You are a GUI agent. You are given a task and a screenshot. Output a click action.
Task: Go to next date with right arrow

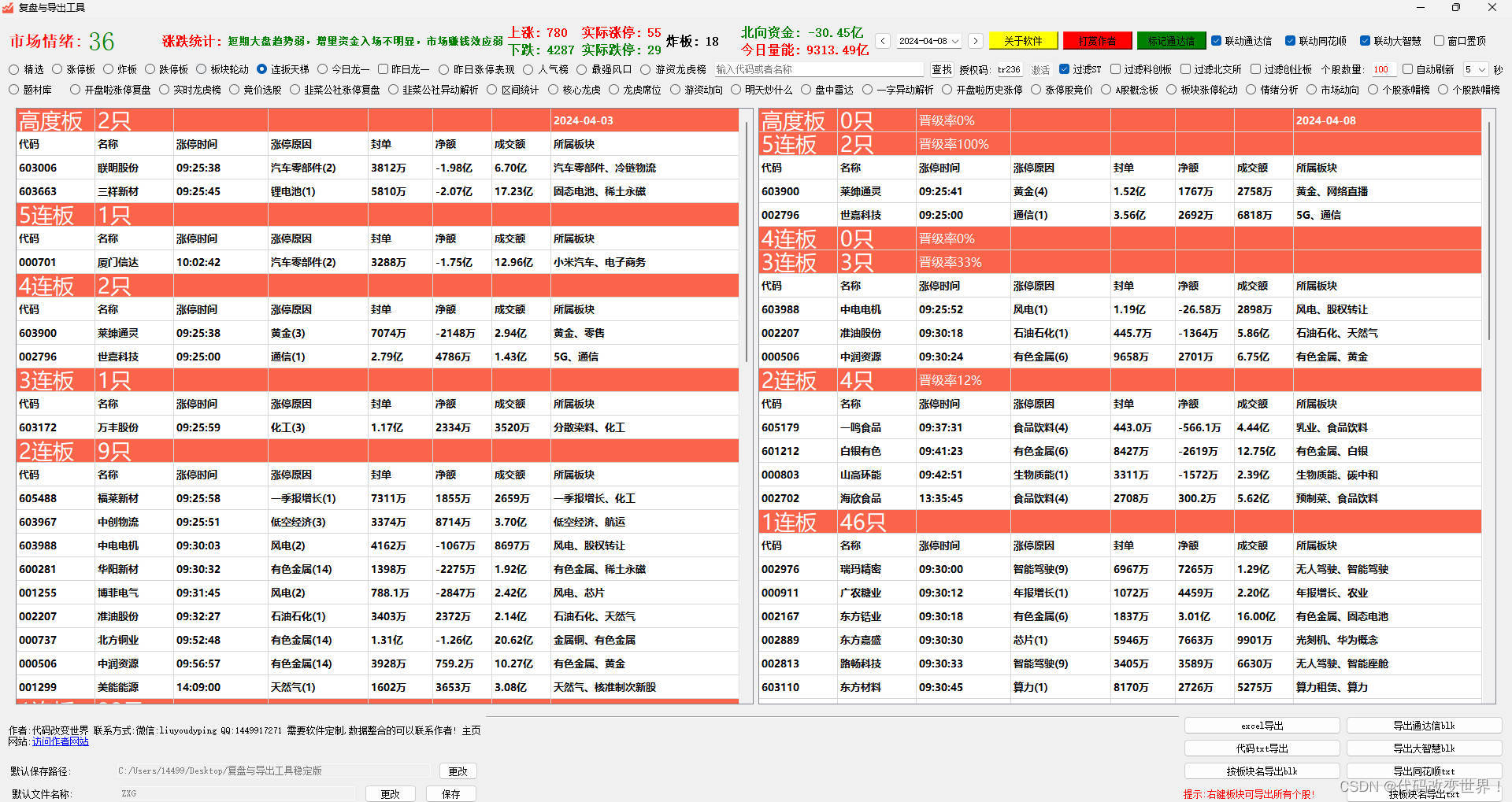pyautogui.click(x=975, y=41)
